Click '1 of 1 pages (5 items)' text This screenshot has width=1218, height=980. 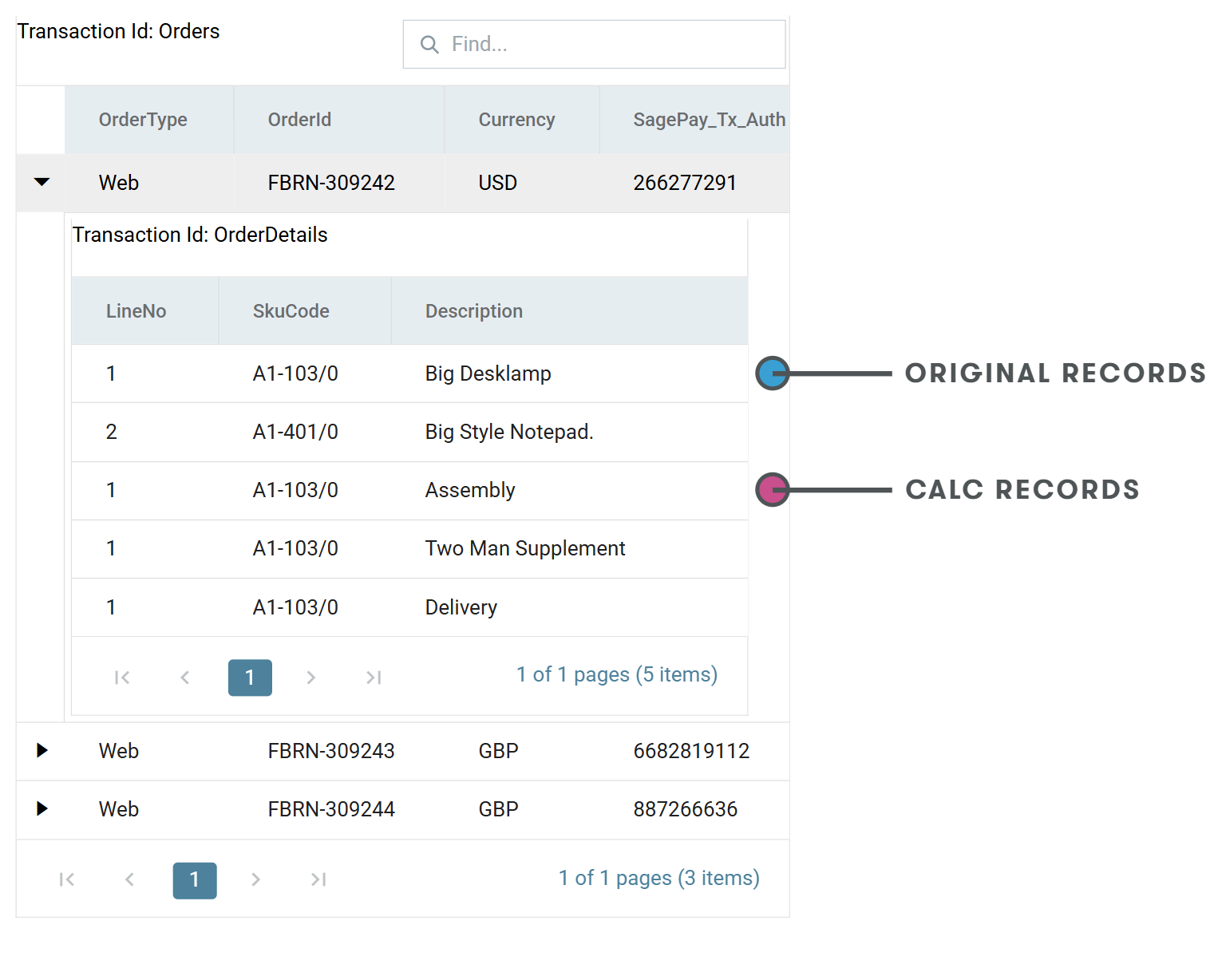click(x=617, y=675)
